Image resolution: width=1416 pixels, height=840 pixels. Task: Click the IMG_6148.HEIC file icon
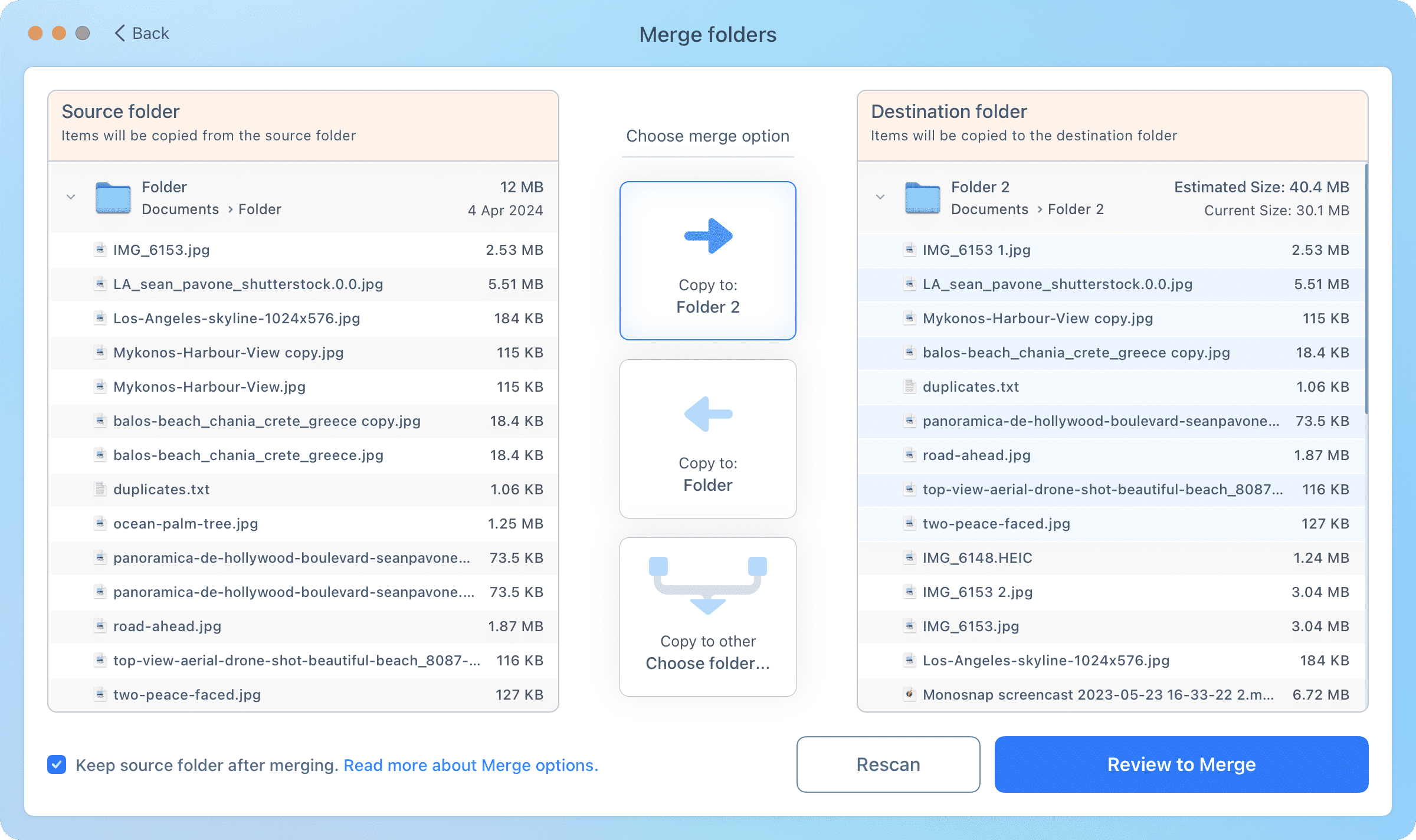pos(909,557)
